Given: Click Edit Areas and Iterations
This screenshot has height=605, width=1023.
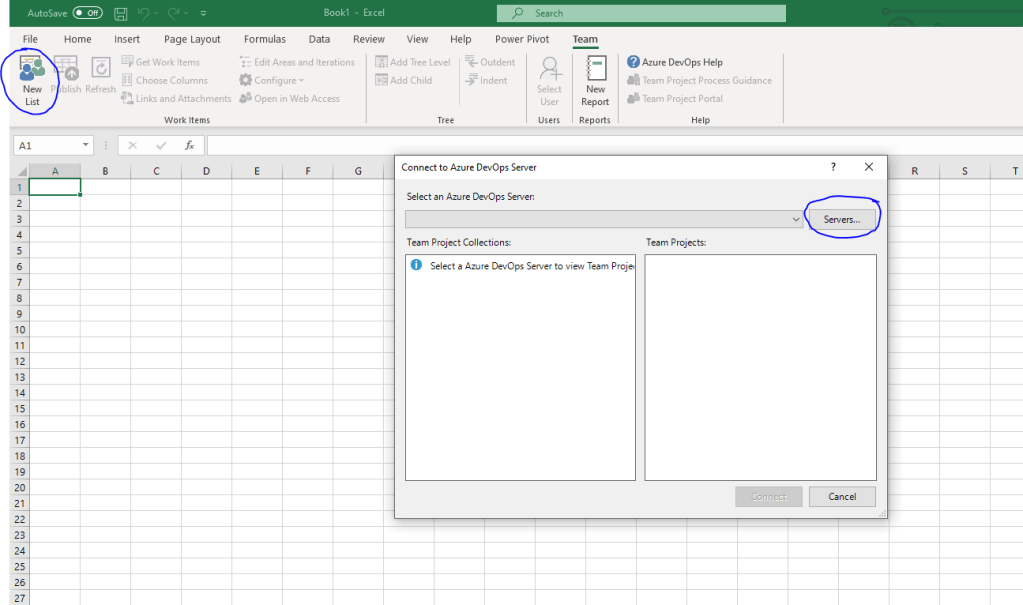Looking at the screenshot, I should pyautogui.click(x=296, y=61).
